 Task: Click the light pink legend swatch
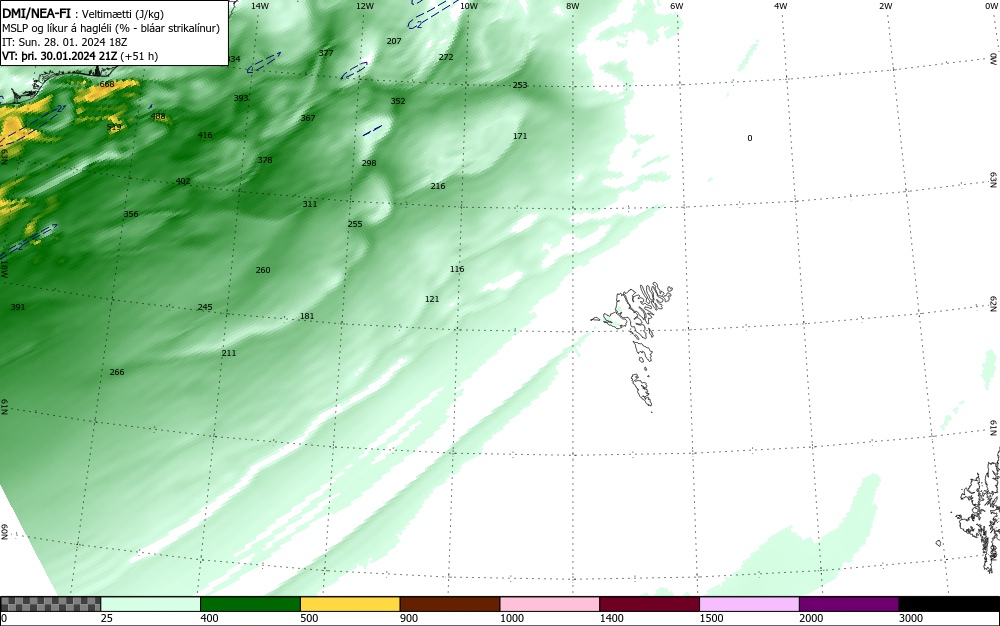(x=550, y=604)
